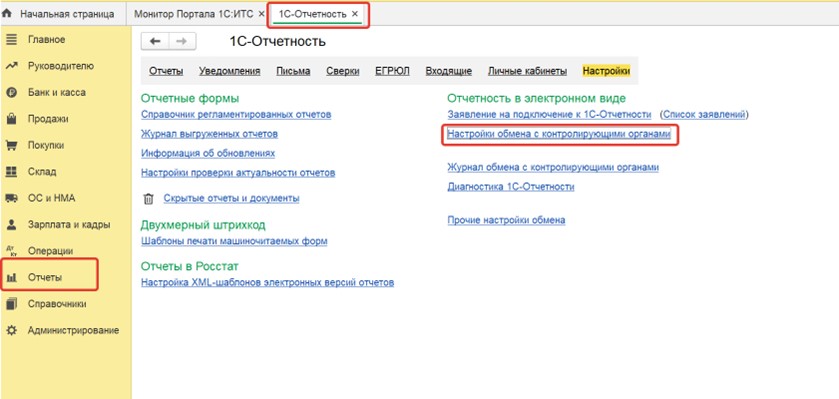The width and height of the screenshot is (839, 399).
Task: Close the Монитор Портала 1С:ИТС tab
Action: [x=261, y=14]
